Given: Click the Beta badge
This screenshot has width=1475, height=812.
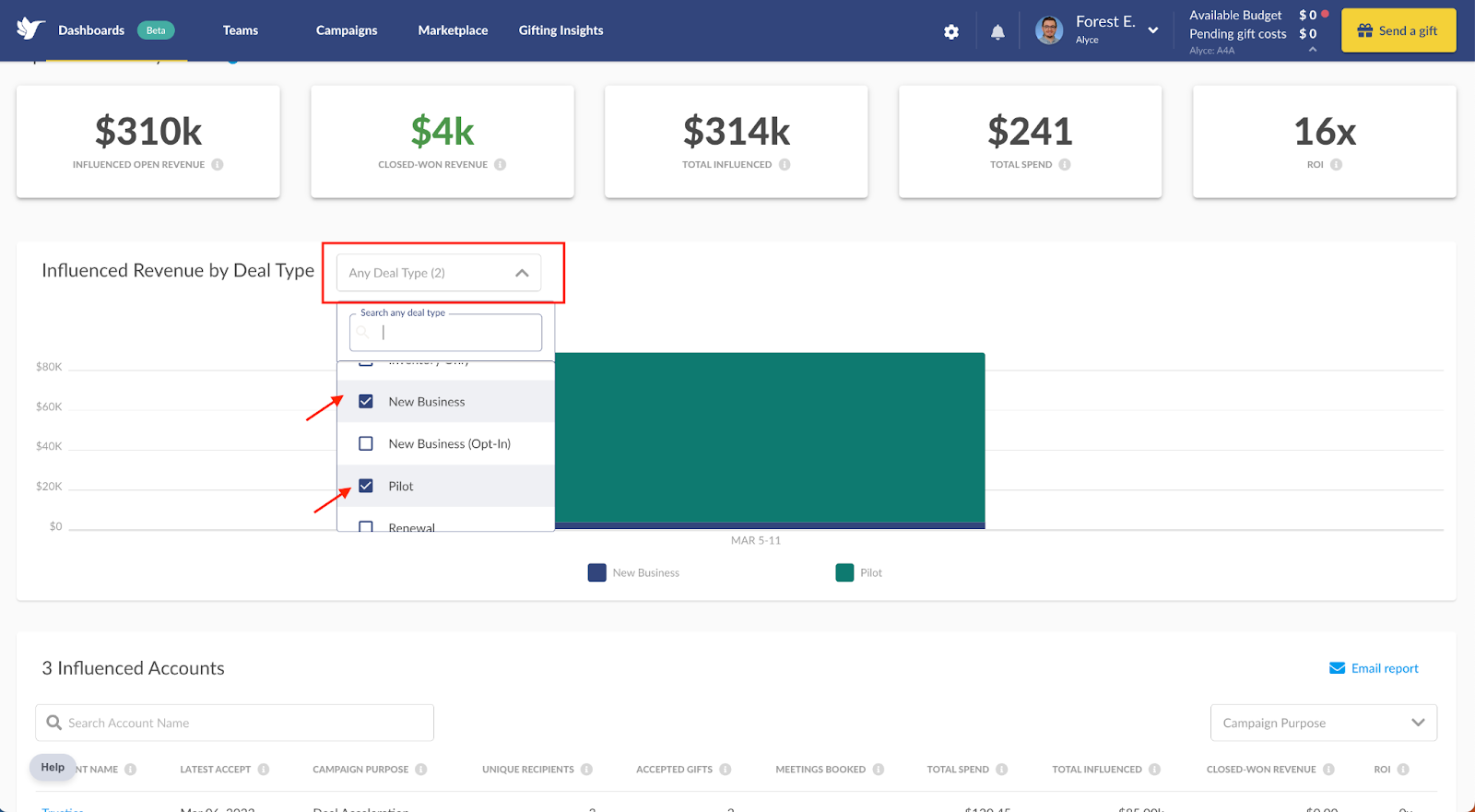Looking at the screenshot, I should 156,30.
